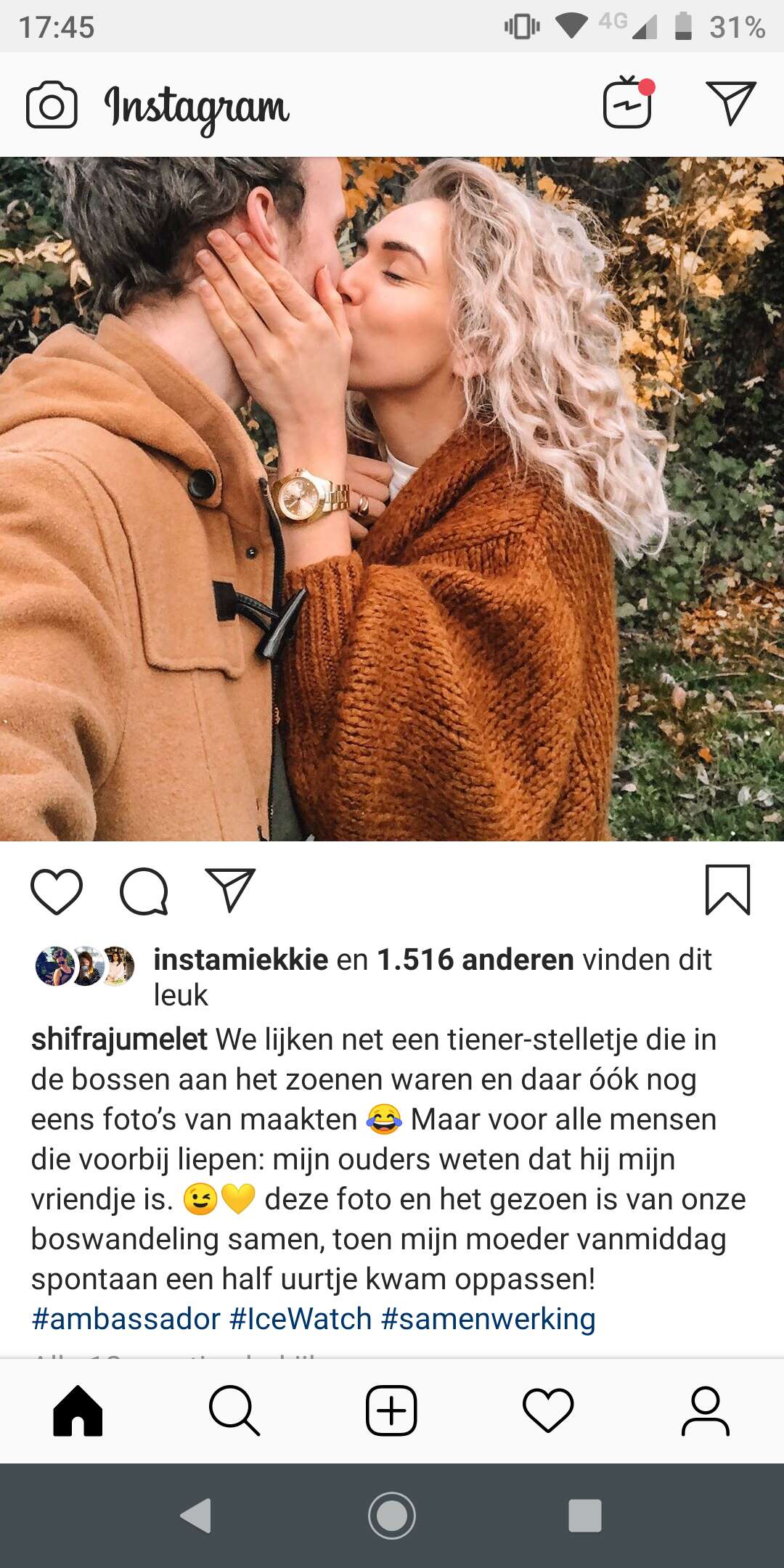The height and width of the screenshot is (1568, 784).
Task: Open instamiekkie's profile from the likes line
Action: [x=241, y=960]
